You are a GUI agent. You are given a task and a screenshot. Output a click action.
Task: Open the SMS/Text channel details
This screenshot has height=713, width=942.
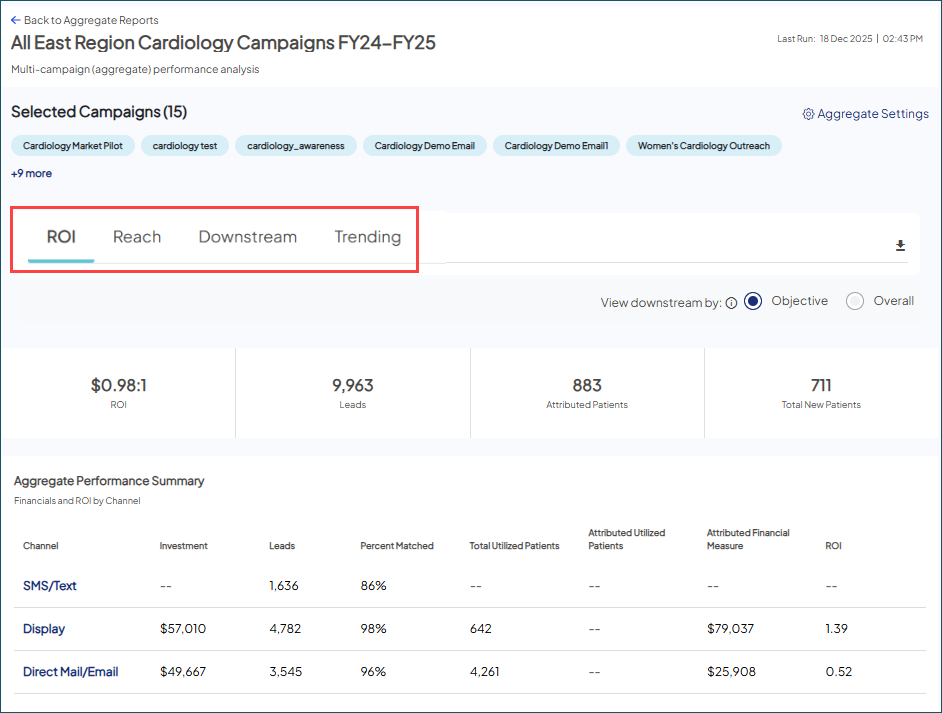(48, 588)
